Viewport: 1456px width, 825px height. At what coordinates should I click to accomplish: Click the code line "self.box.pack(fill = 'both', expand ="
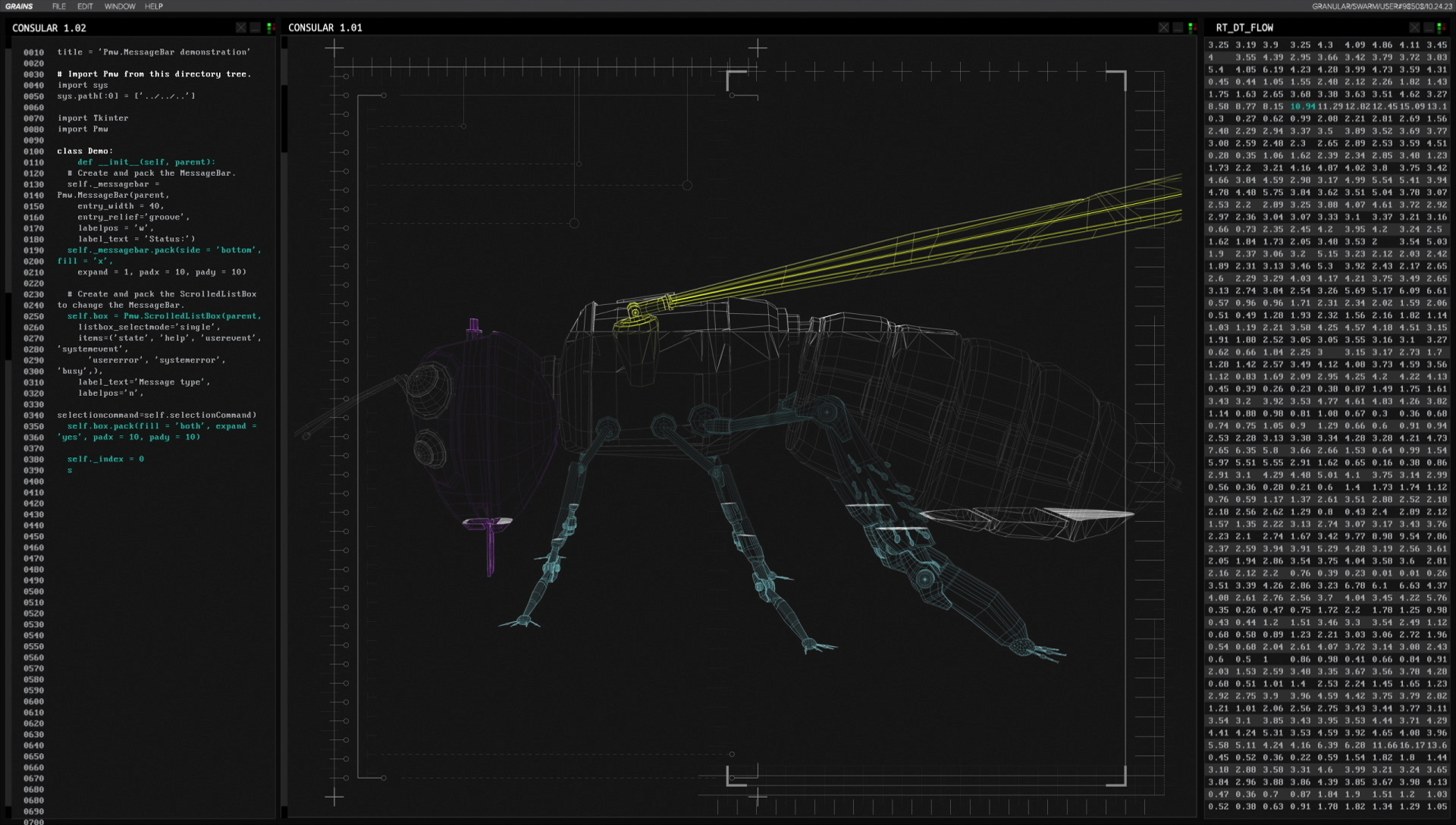pyautogui.click(x=162, y=426)
